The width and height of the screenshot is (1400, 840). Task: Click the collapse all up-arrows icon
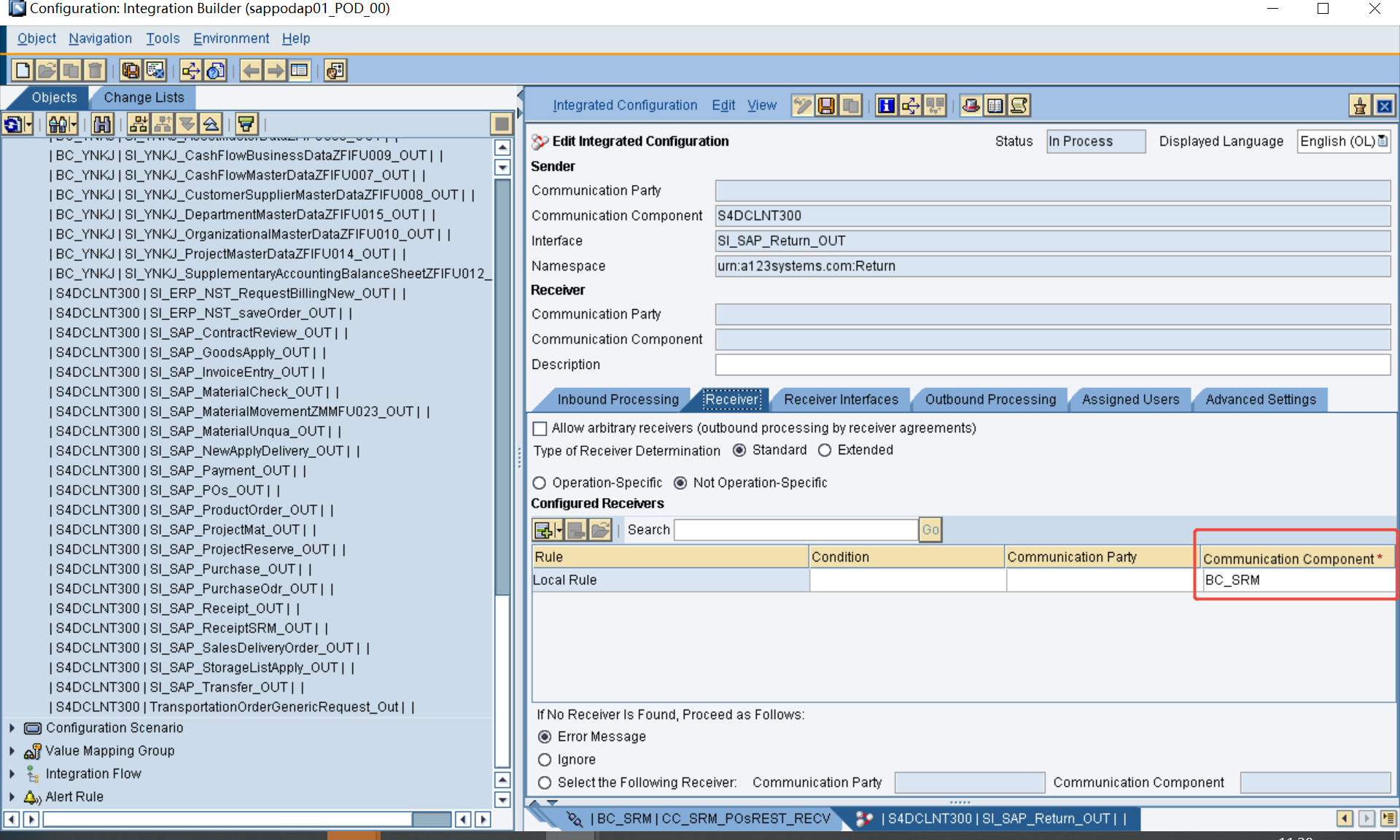211,124
